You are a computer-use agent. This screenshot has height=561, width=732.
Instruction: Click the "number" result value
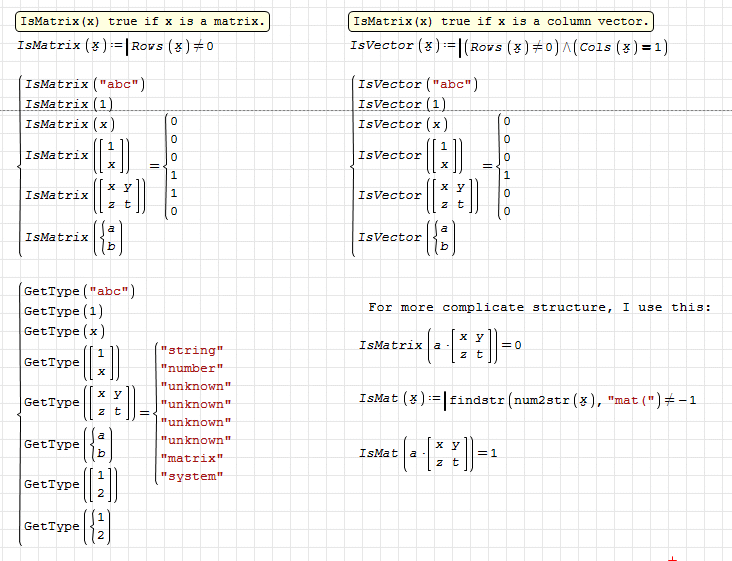(191, 368)
